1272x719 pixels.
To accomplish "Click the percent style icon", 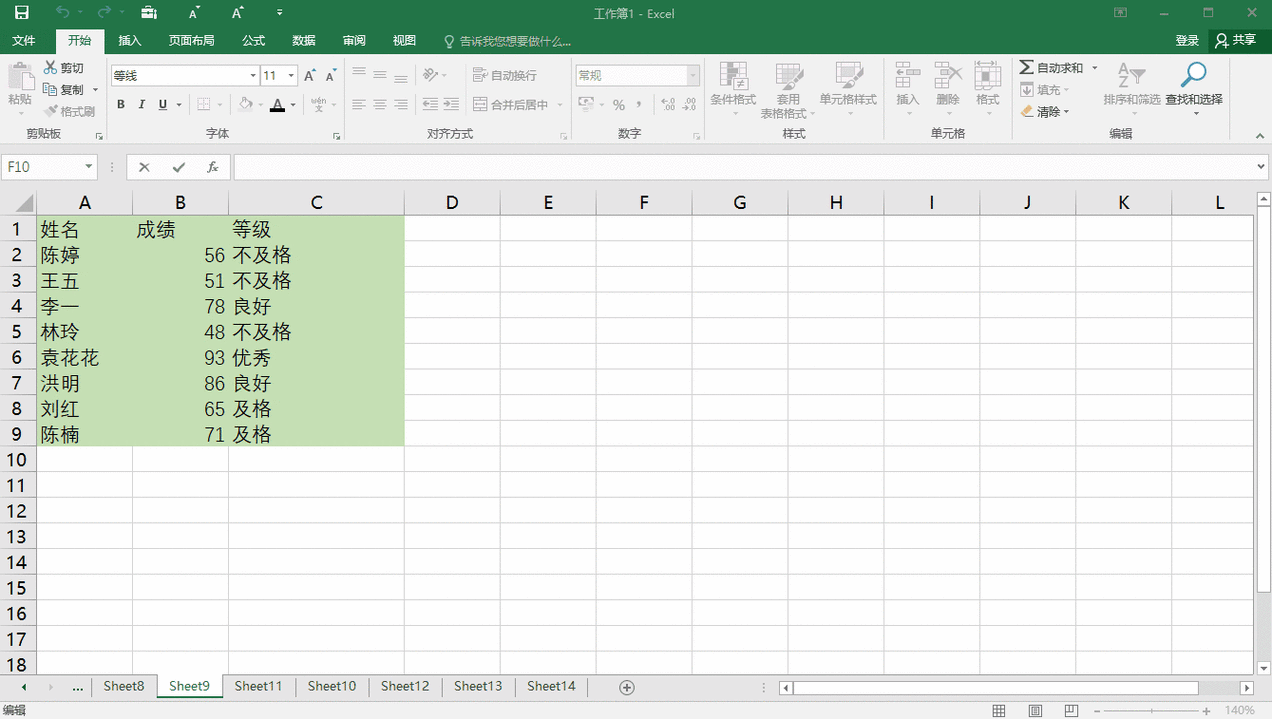I will point(619,105).
